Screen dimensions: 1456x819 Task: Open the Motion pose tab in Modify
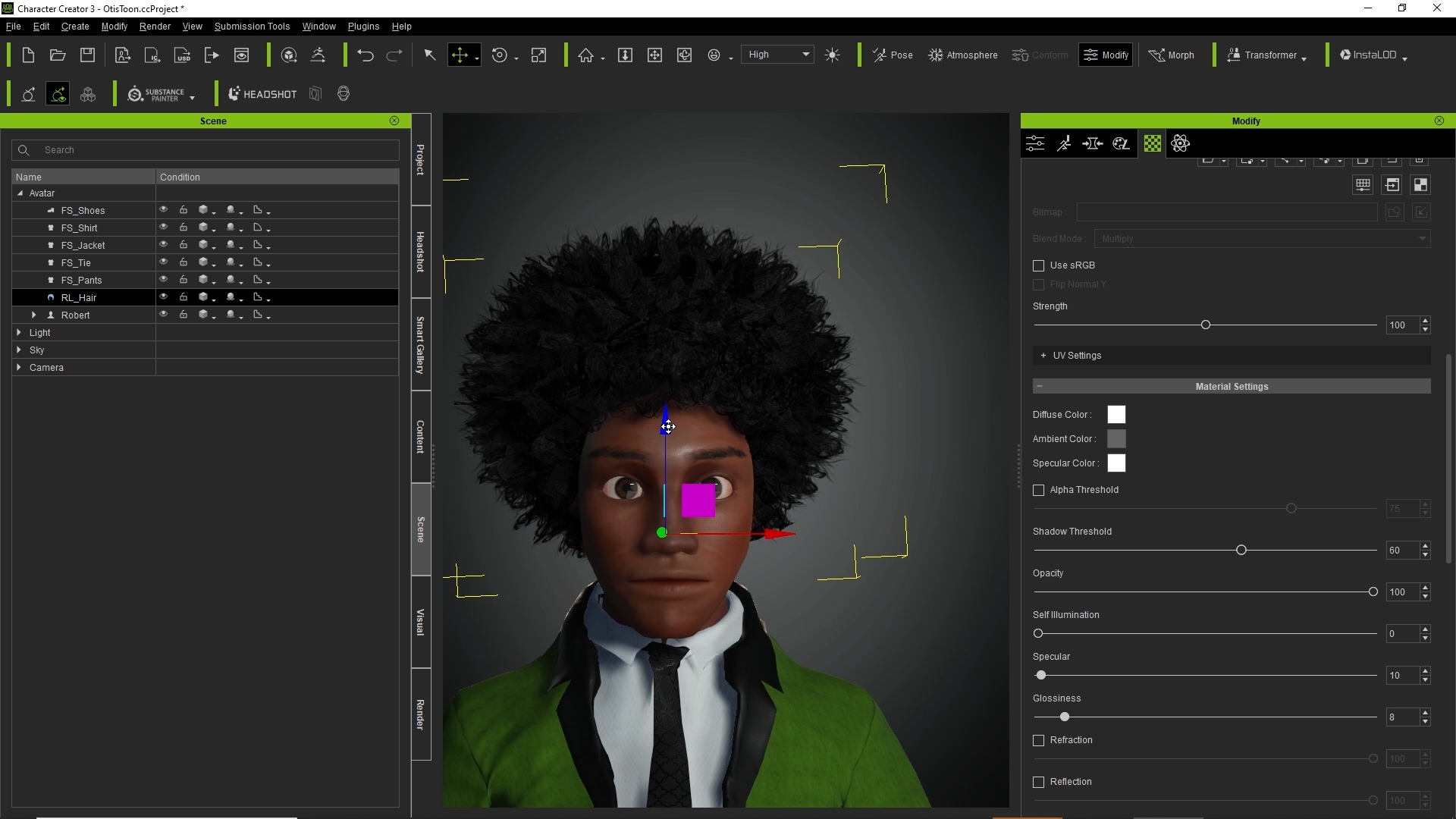(x=1064, y=143)
